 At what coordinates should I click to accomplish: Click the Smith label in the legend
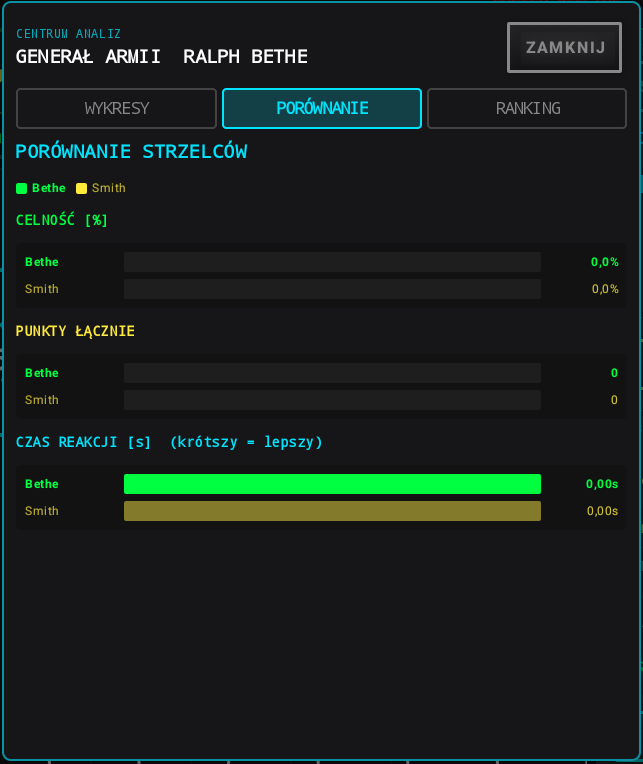109,188
